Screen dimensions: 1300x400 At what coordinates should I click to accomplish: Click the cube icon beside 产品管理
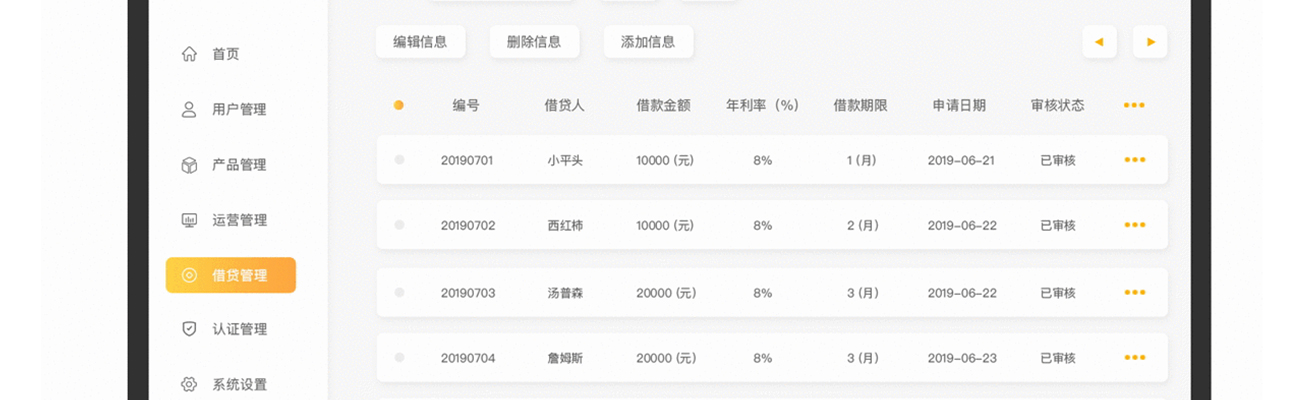tap(189, 165)
